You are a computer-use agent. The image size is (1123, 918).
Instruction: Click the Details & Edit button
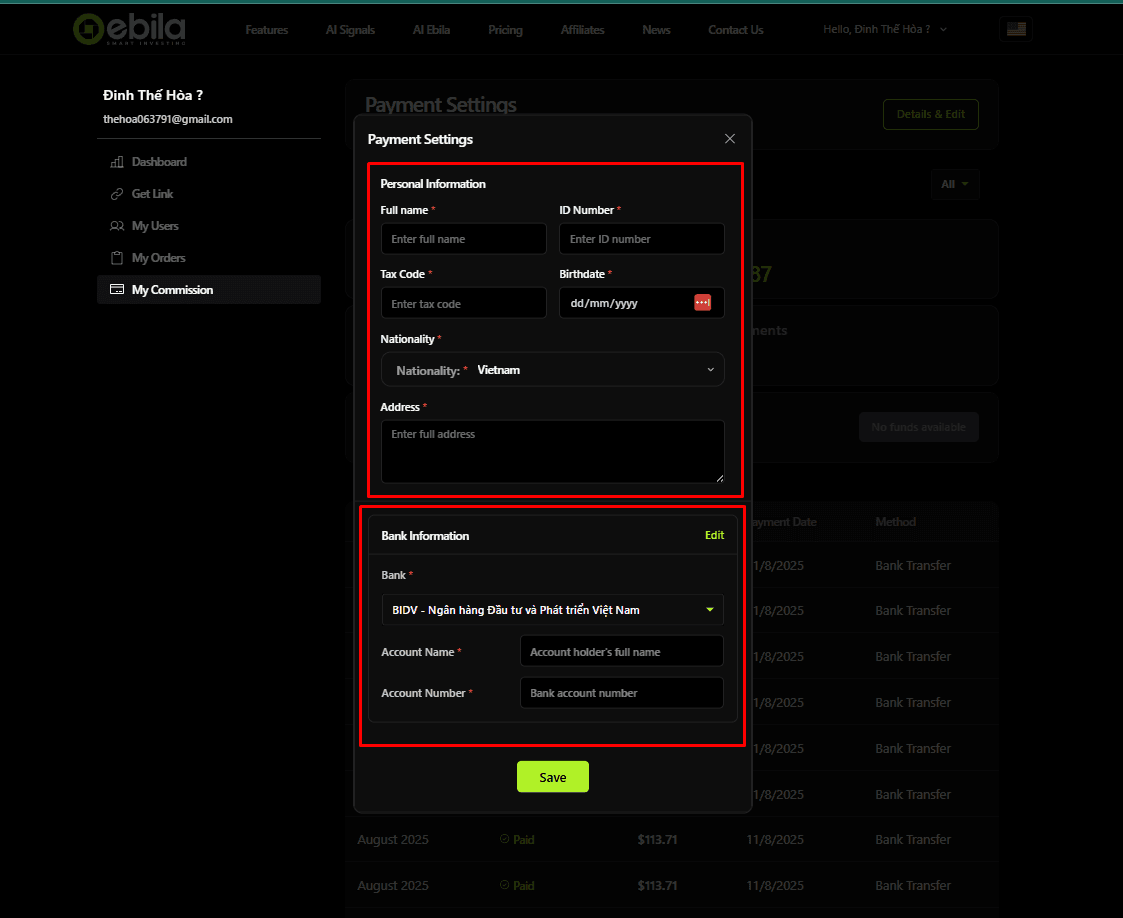click(930, 114)
